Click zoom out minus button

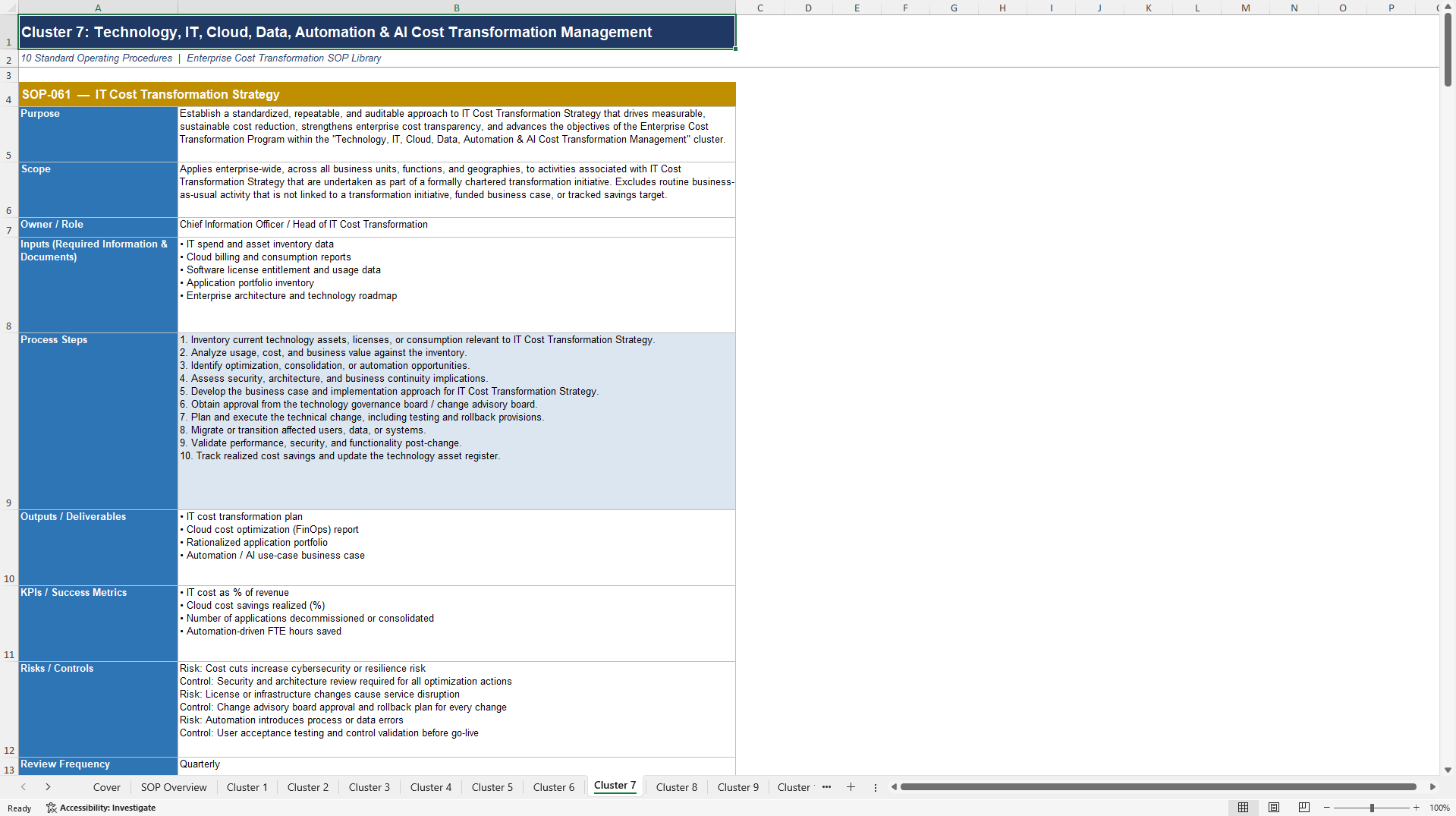click(1327, 808)
